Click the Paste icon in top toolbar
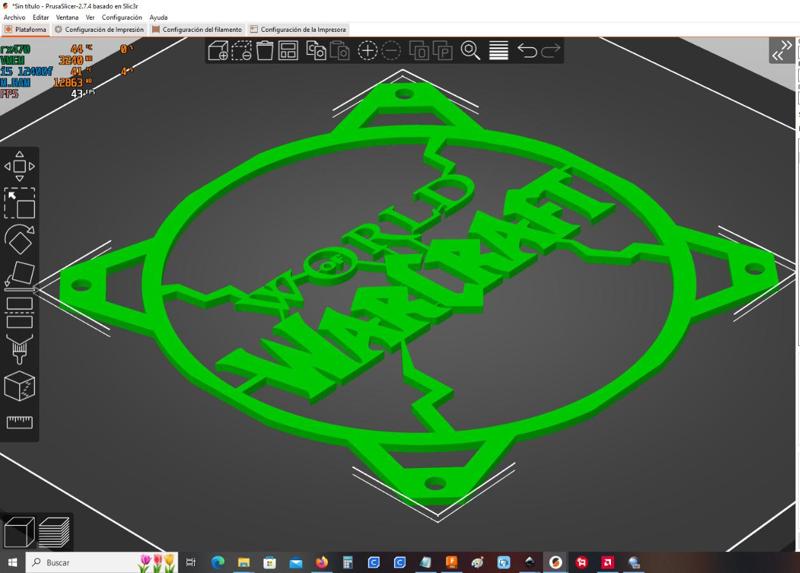800x573 pixels. pyautogui.click(x=340, y=51)
